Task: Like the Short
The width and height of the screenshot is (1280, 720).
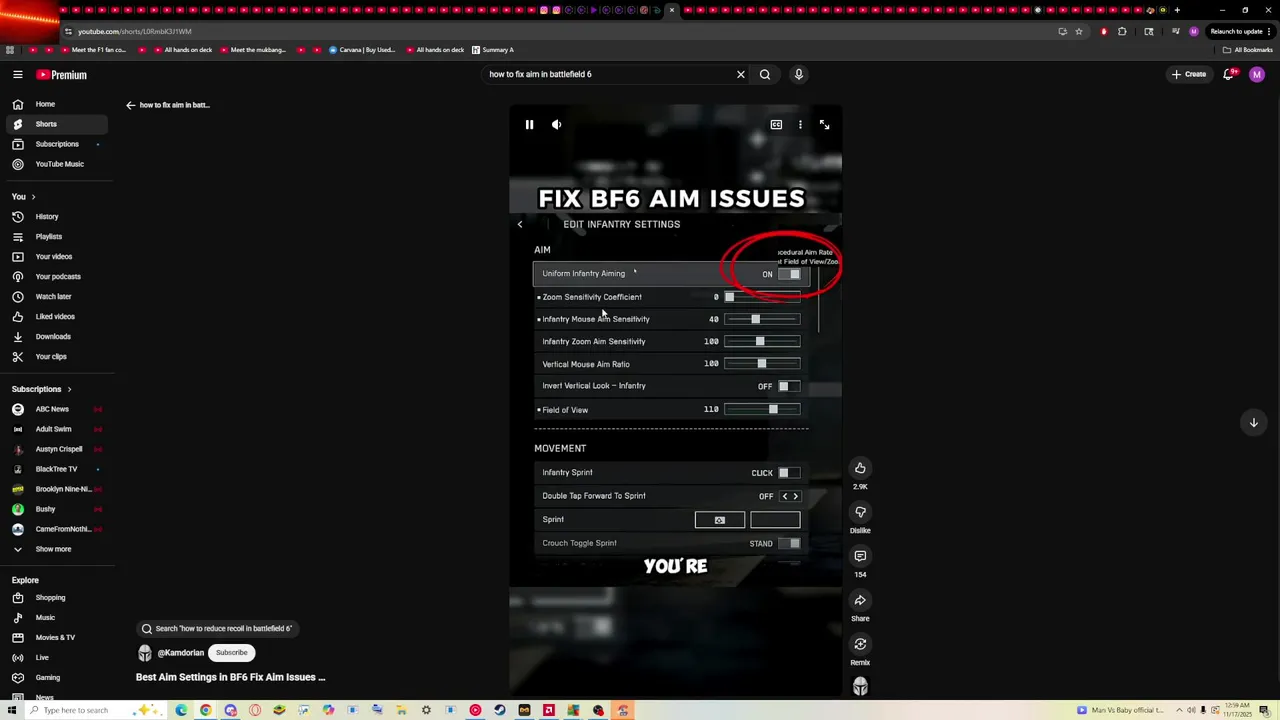Action: [x=860, y=468]
